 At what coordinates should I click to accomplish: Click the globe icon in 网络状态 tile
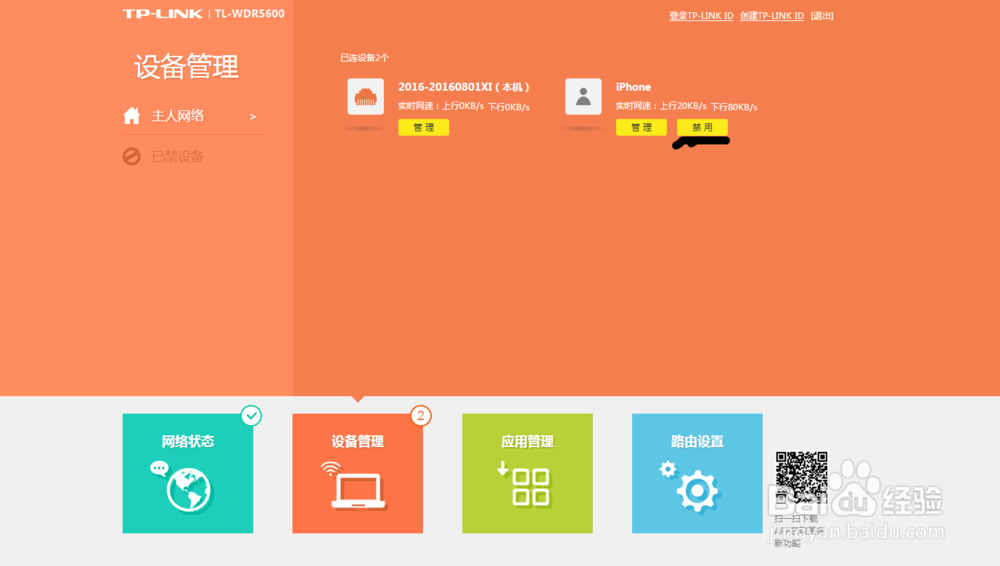click(x=189, y=489)
